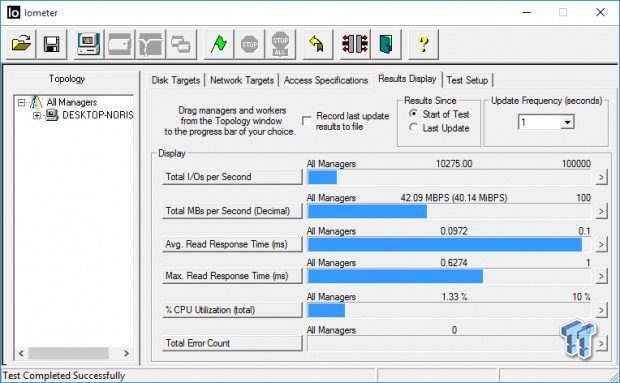Click Total MBs per Second (Decimal) button

(x=232, y=211)
